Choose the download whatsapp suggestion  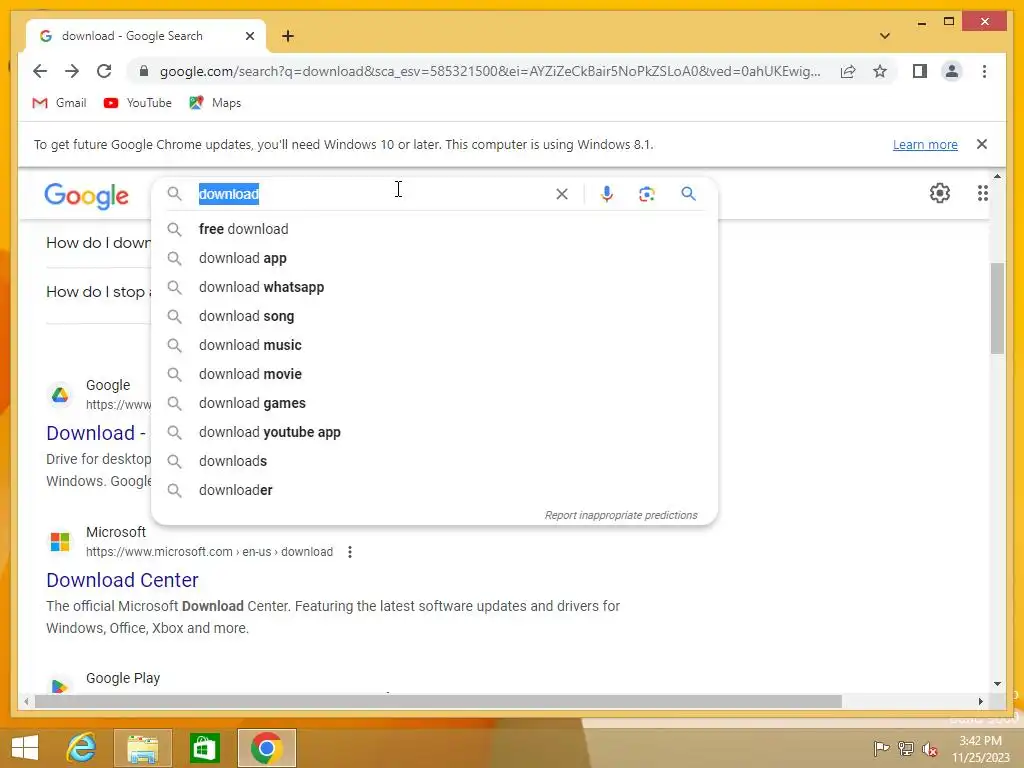tap(434, 287)
